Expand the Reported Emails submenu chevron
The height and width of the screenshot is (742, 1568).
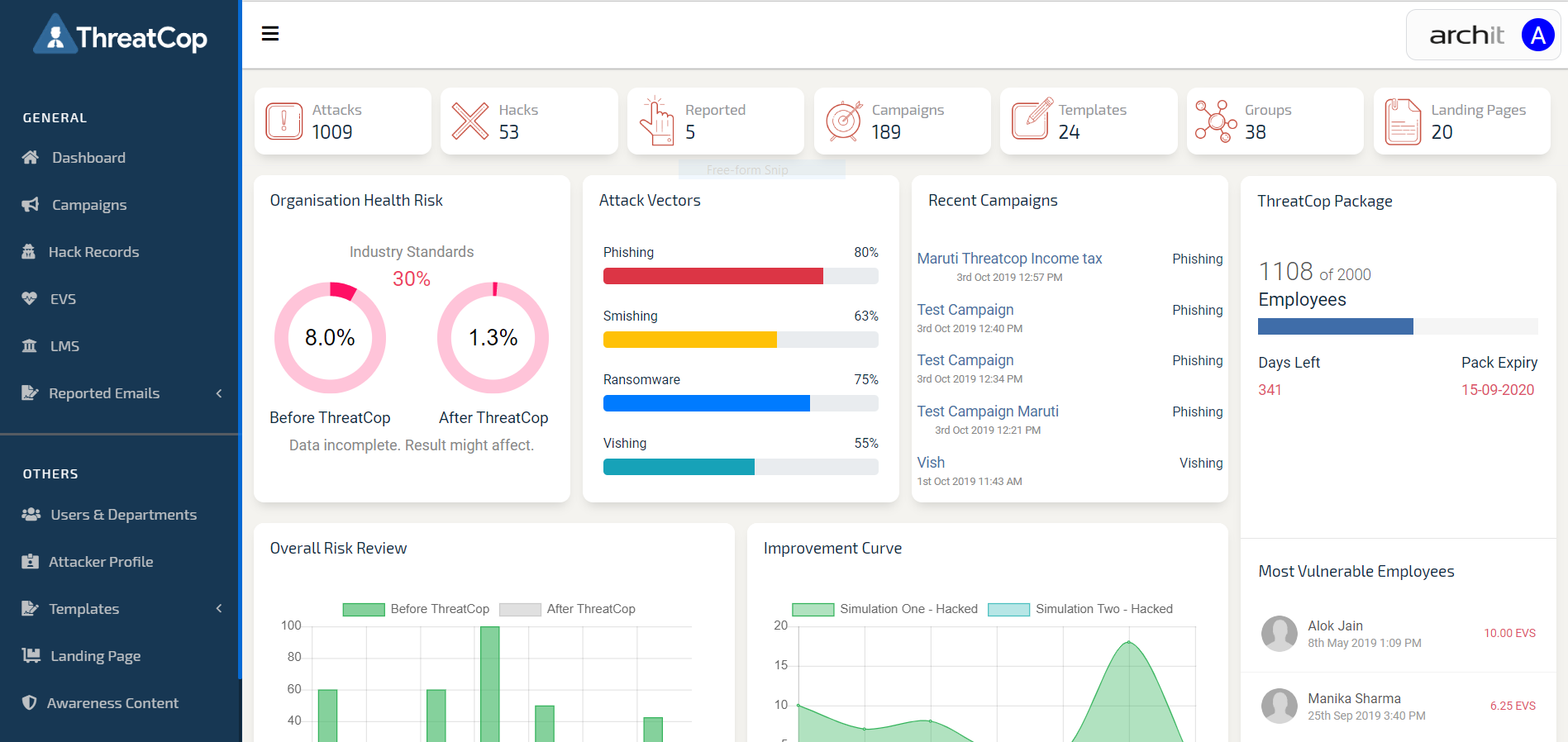[219, 393]
